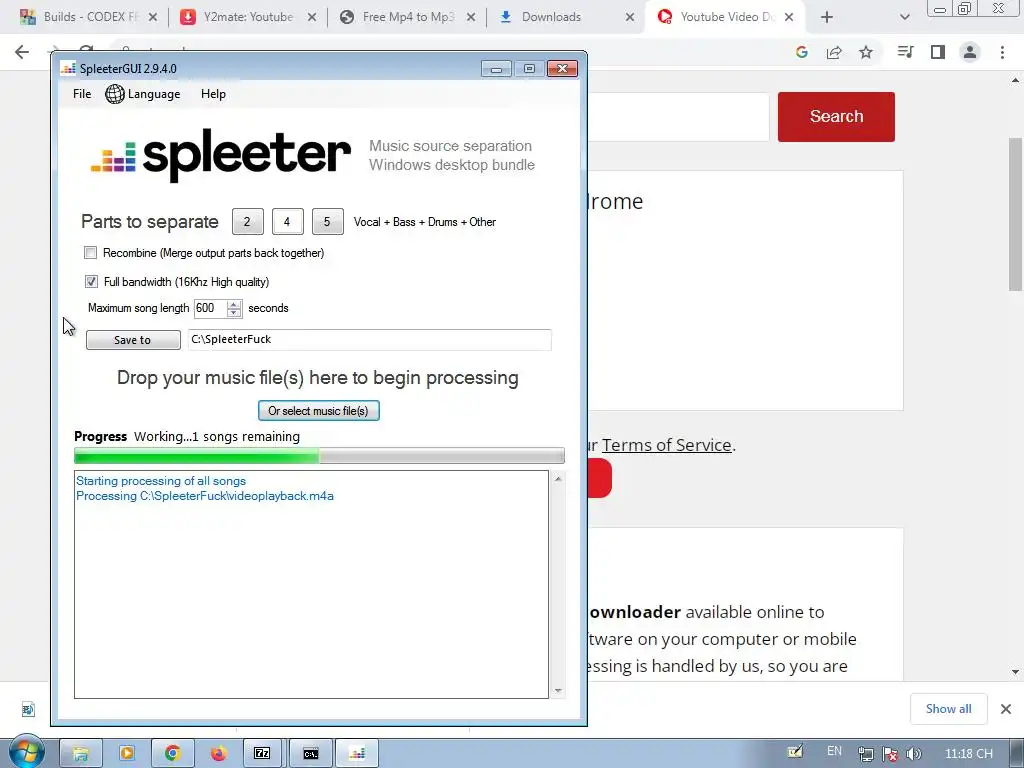Viewport: 1024px width, 768px height.
Task: Click the Save to button
Action: 133,340
